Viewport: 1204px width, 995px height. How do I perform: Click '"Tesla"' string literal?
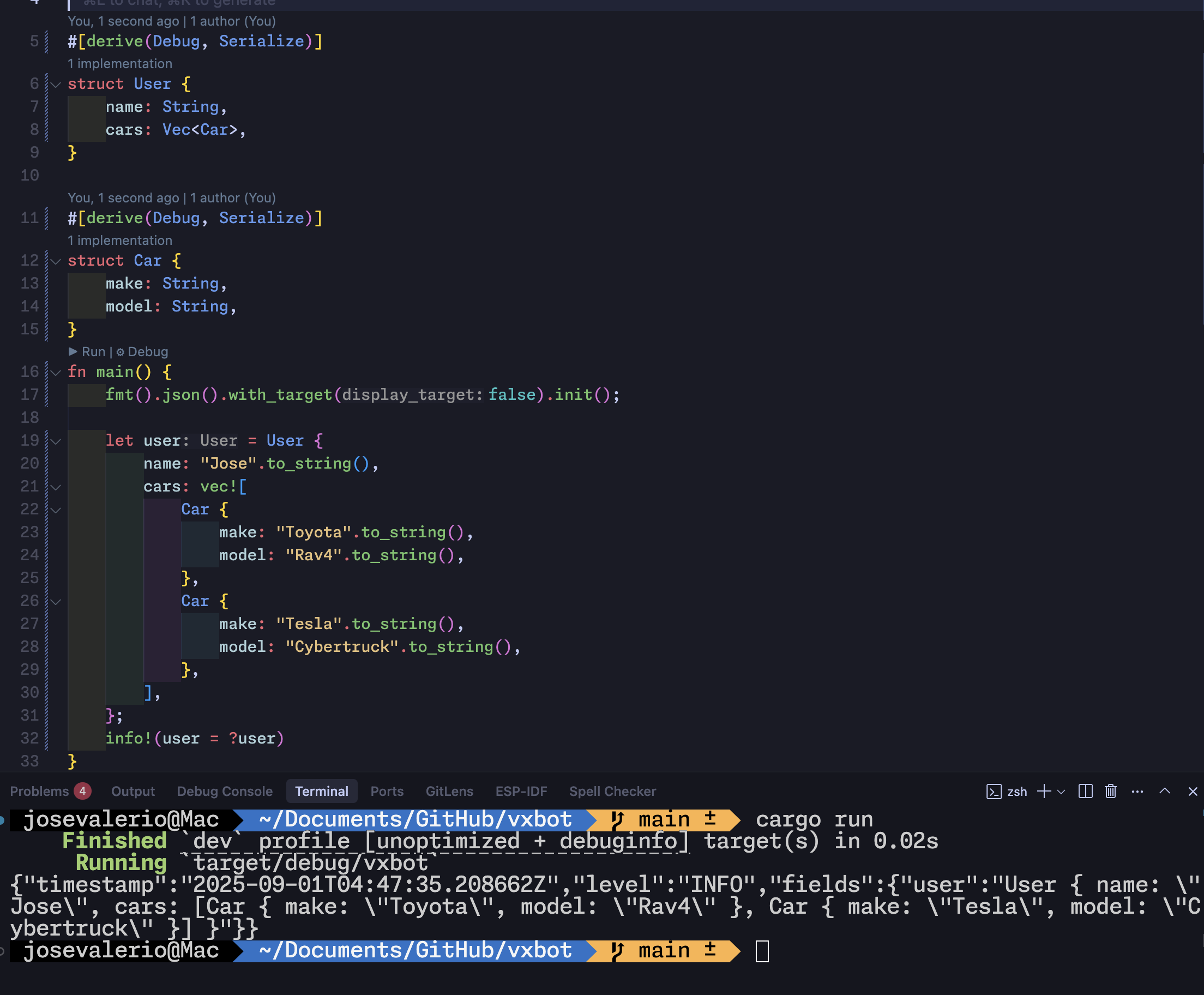pyautogui.click(x=309, y=624)
